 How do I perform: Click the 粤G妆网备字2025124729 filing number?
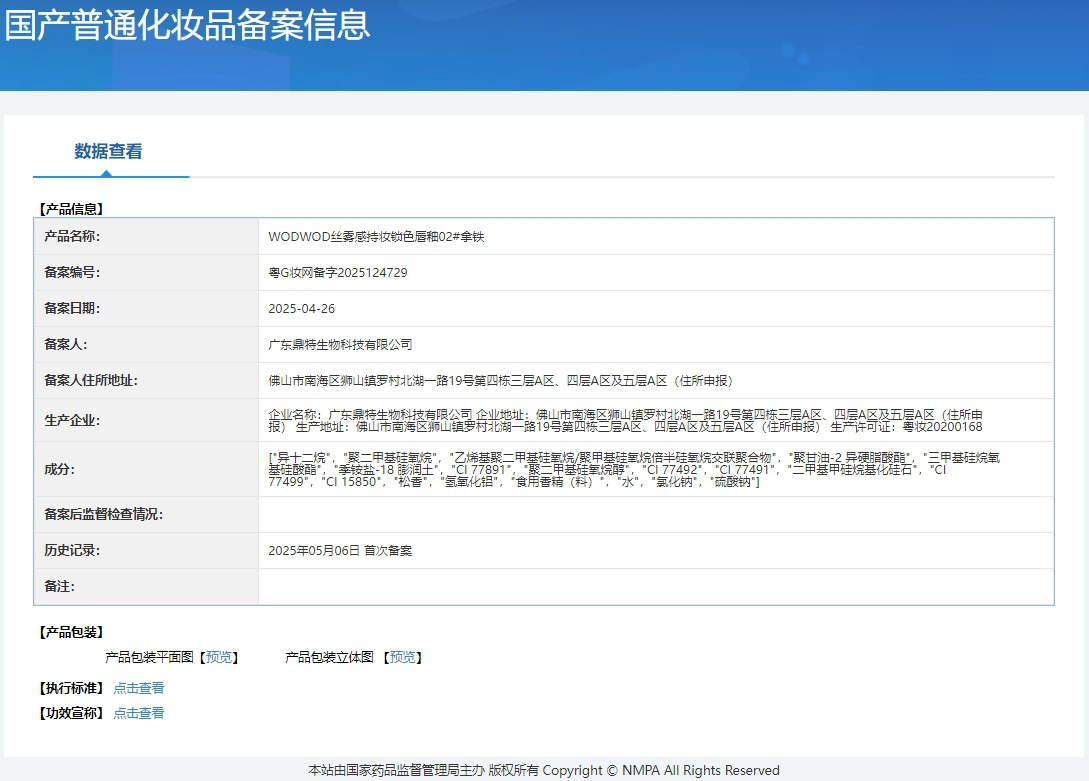338,273
